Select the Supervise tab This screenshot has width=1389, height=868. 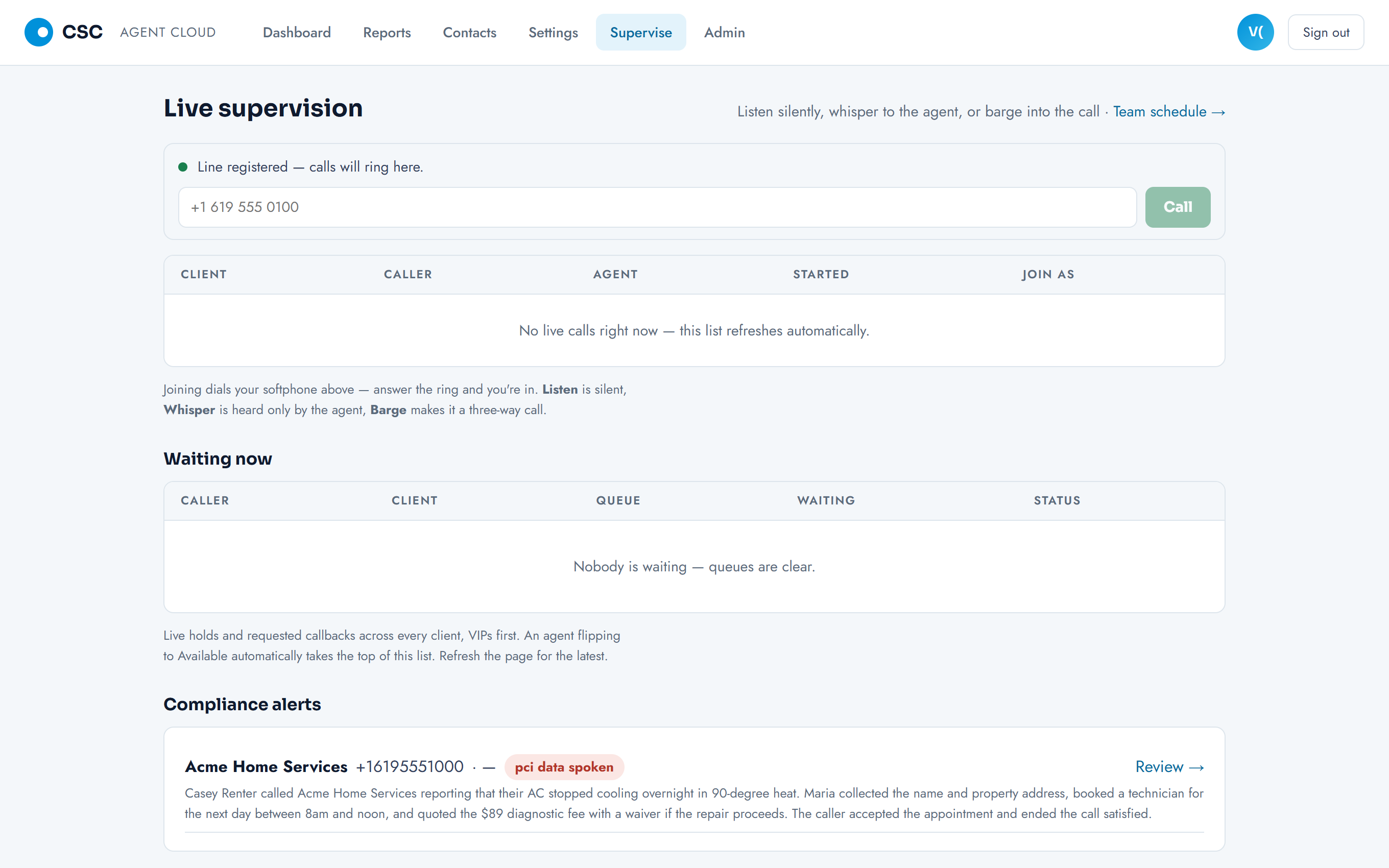click(640, 32)
